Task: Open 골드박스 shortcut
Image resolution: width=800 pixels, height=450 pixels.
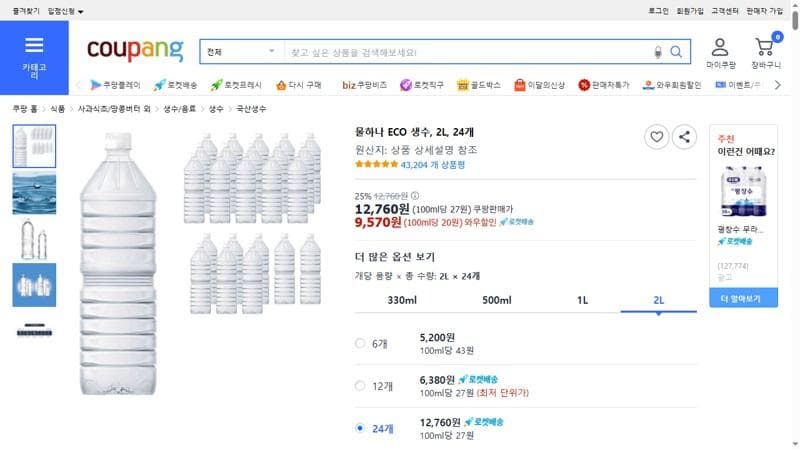Action: pos(479,85)
